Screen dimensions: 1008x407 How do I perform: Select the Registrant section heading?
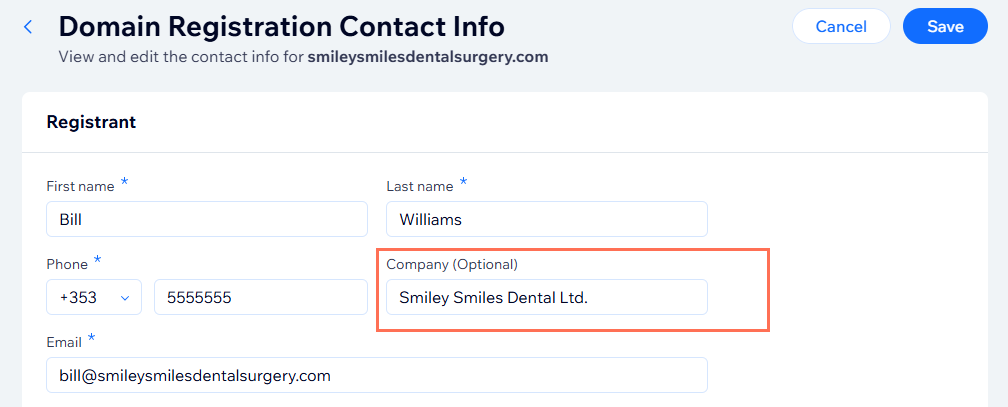[91, 122]
